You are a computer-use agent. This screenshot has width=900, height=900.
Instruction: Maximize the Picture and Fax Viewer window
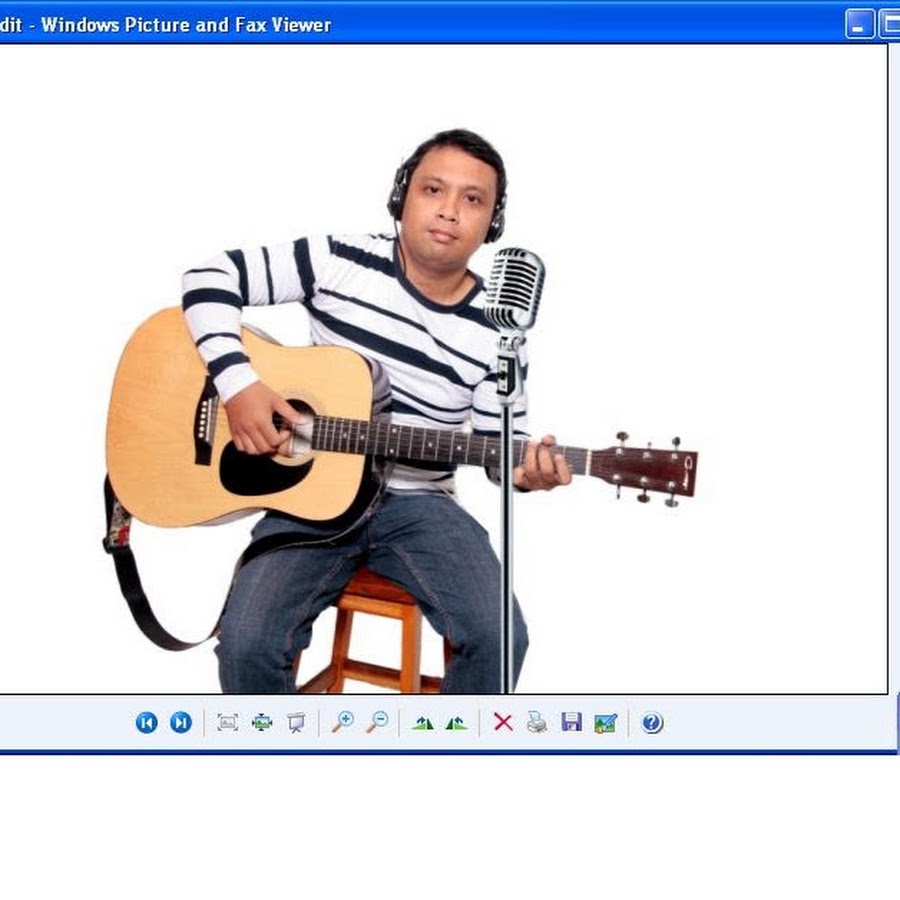890,24
